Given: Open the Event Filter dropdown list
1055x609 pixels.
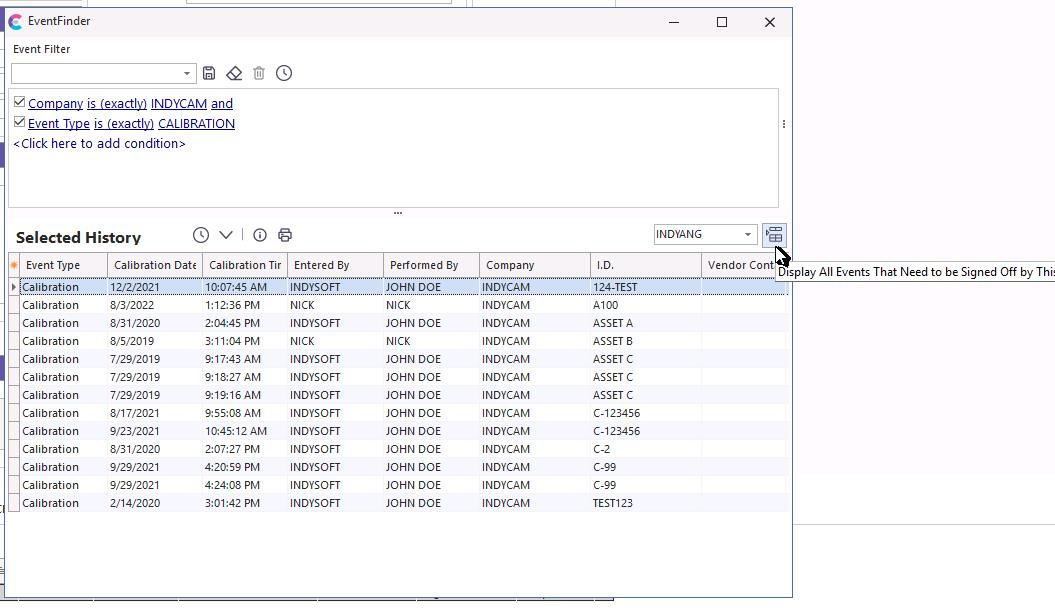Looking at the screenshot, I should coord(186,73).
